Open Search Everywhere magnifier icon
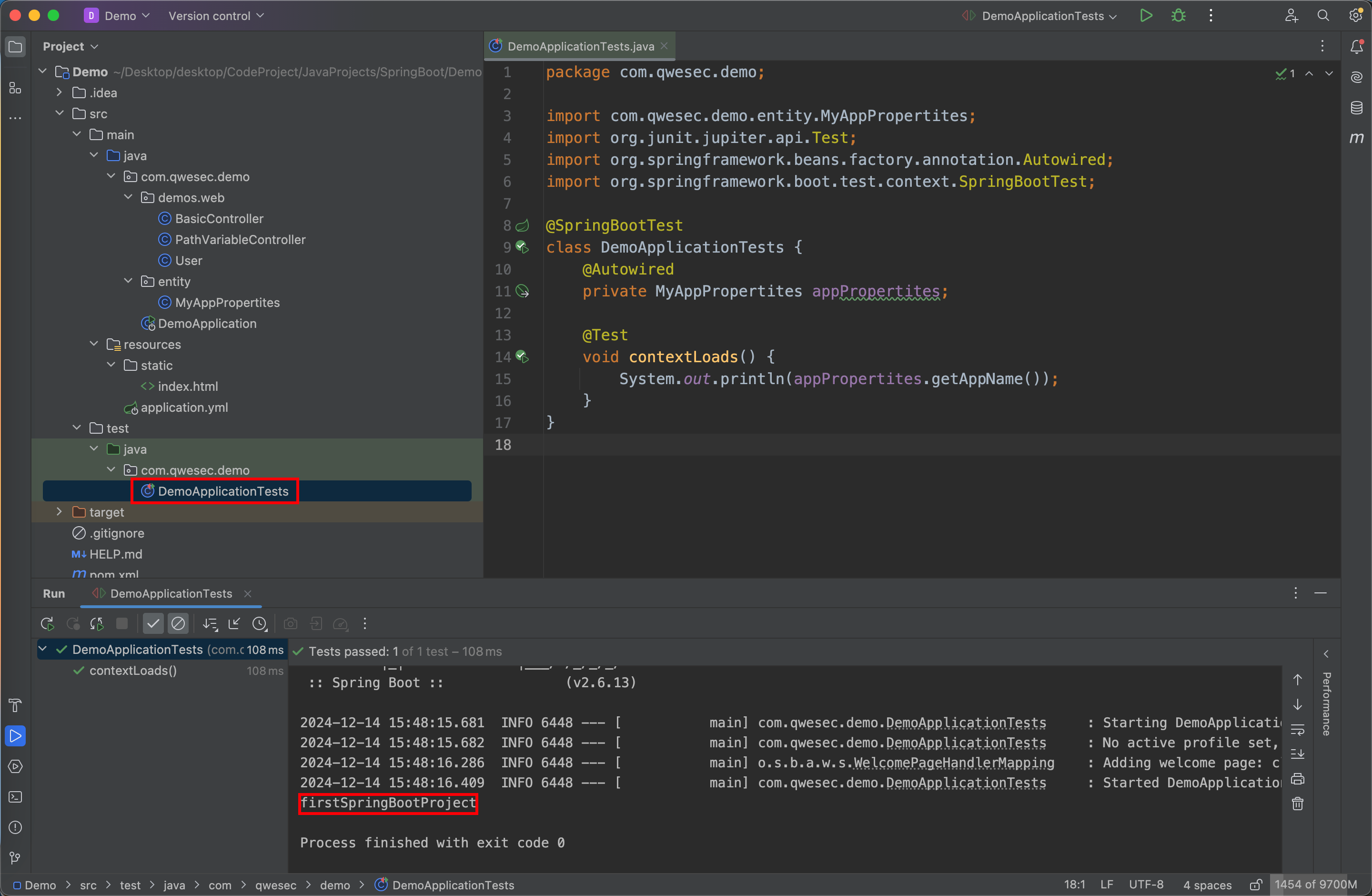 [x=1323, y=16]
